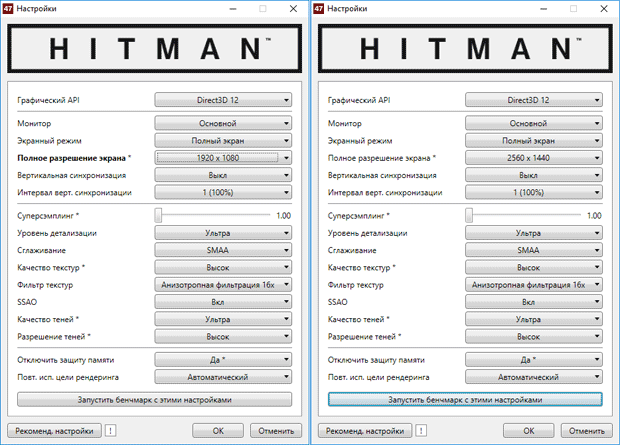620x445 pixels.
Task: Click Запустить бенчмарк button in right window
Action: 465,400
